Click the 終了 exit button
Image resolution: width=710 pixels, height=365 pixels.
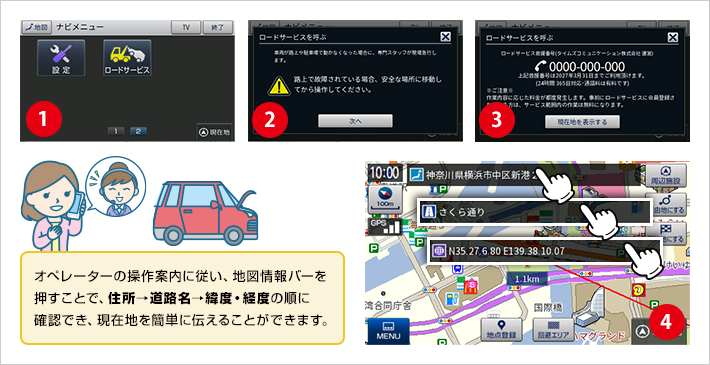click(218, 27)
